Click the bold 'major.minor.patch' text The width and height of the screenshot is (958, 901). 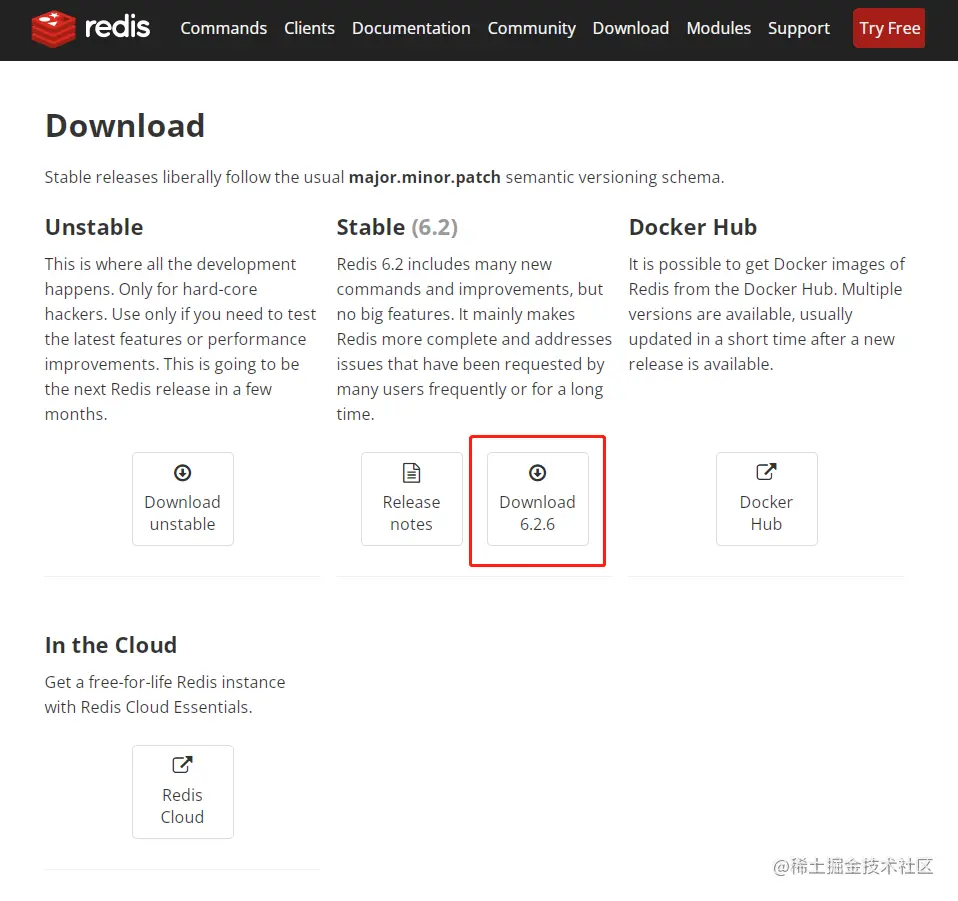[x=425, y=177]
